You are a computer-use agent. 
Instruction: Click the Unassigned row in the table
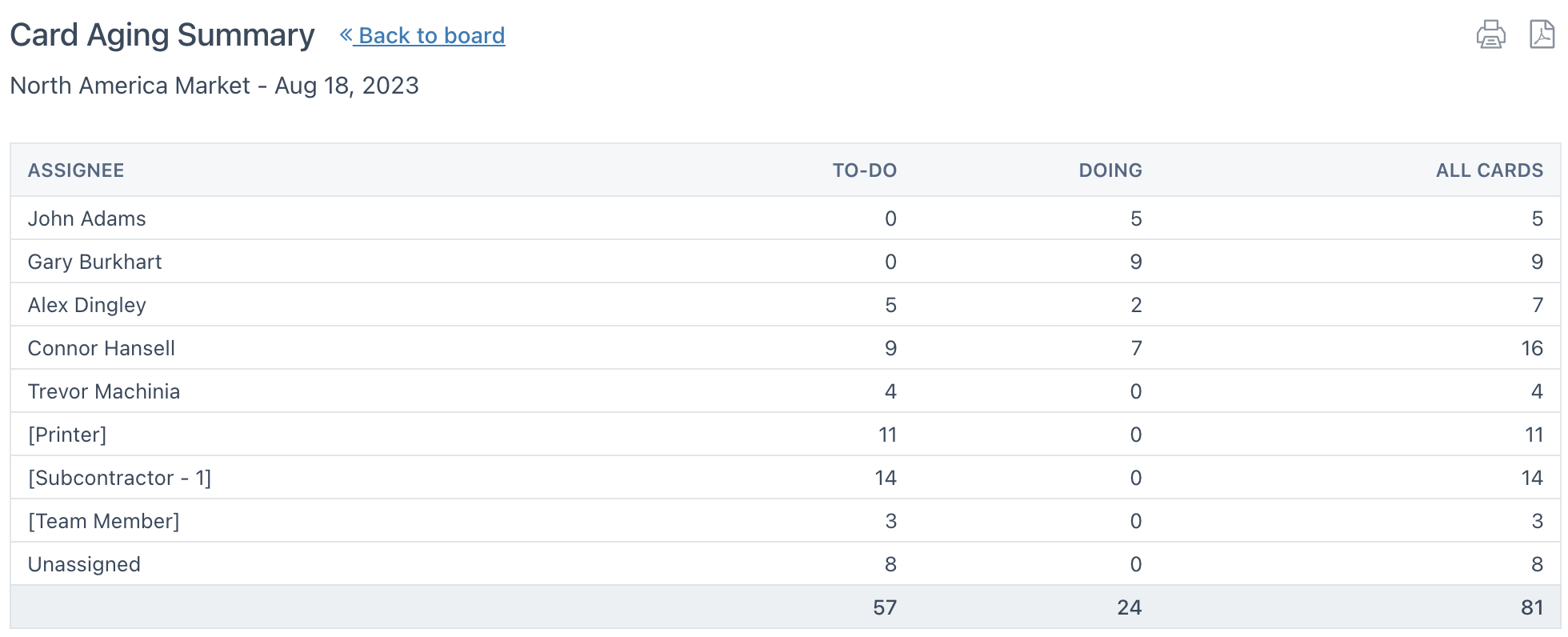(x=84, y=563)
